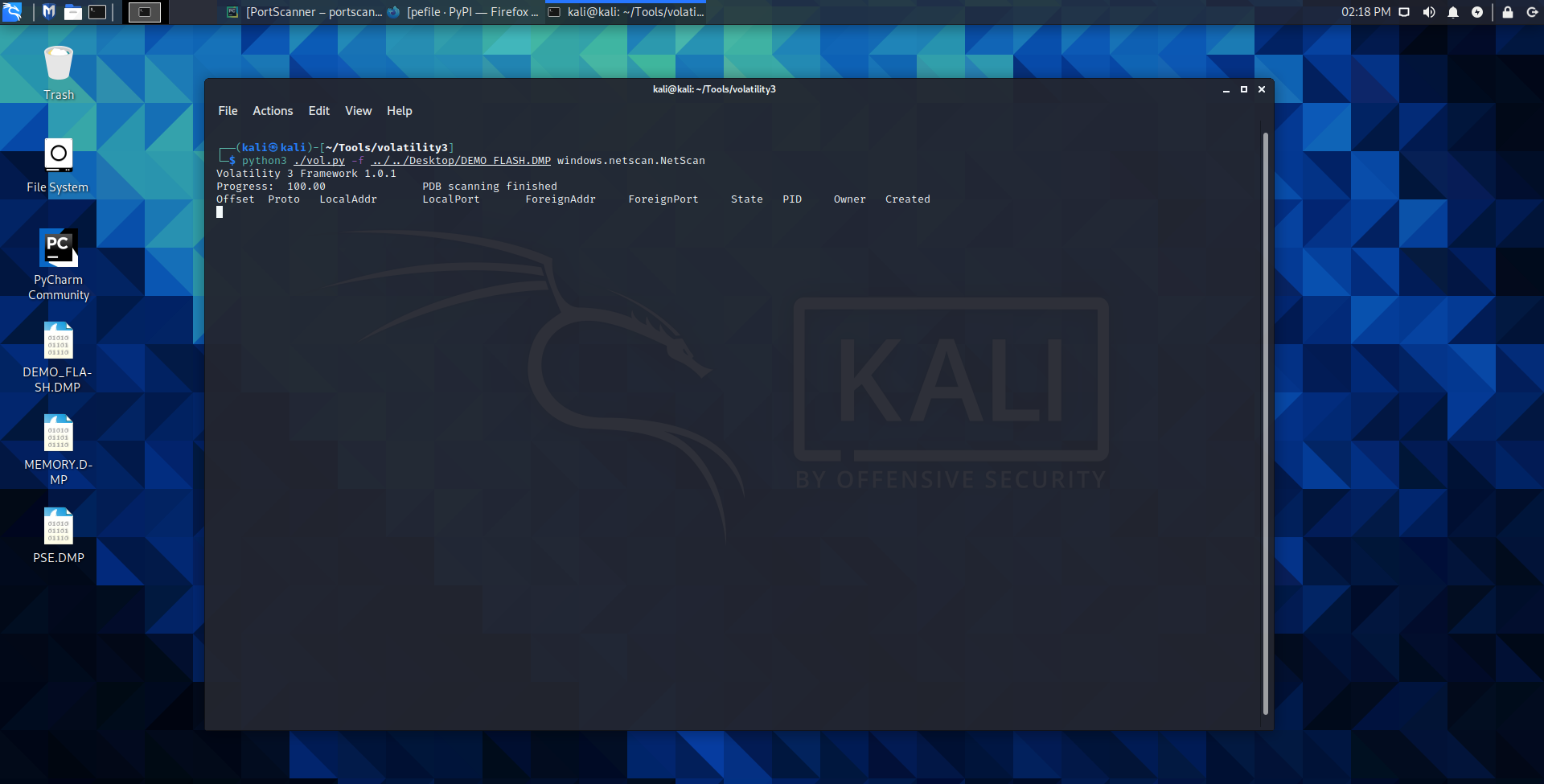
Task: Open the display/network tray icon
Action: tap(1404, 12)
